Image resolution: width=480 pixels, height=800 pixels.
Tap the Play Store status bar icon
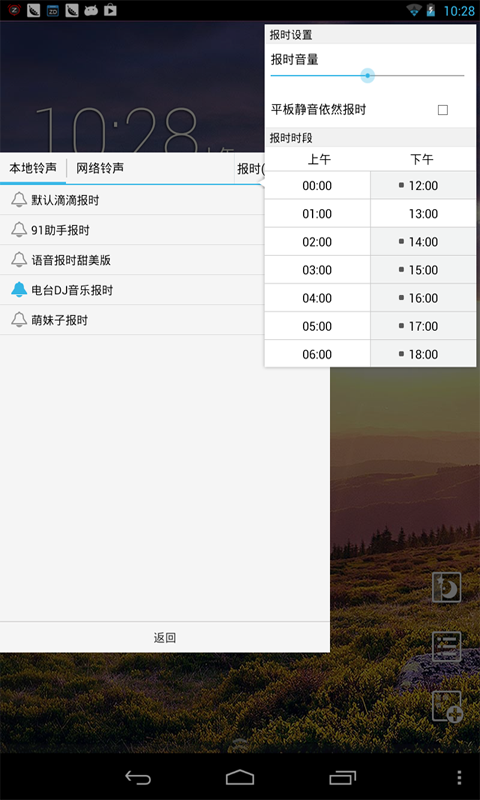pos(110,10)
